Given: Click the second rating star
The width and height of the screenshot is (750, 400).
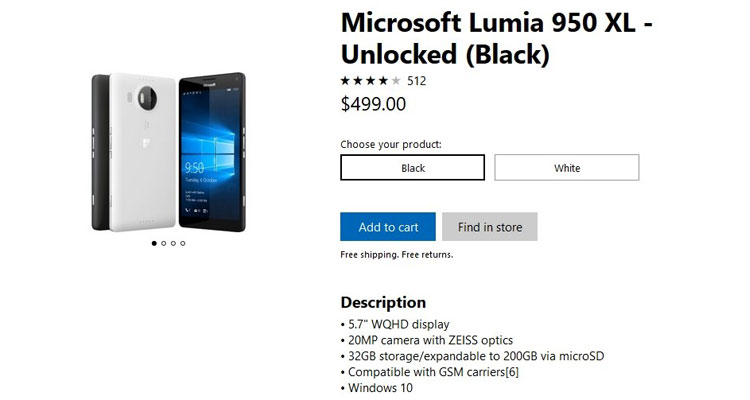Looking at the screenshot, I should [358, 81].
